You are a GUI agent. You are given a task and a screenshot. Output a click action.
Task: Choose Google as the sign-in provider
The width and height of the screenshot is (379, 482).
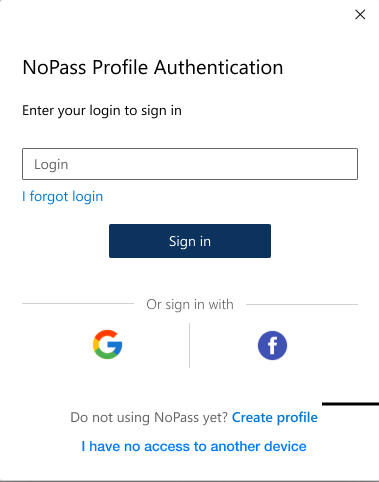(x=107, y=345)
